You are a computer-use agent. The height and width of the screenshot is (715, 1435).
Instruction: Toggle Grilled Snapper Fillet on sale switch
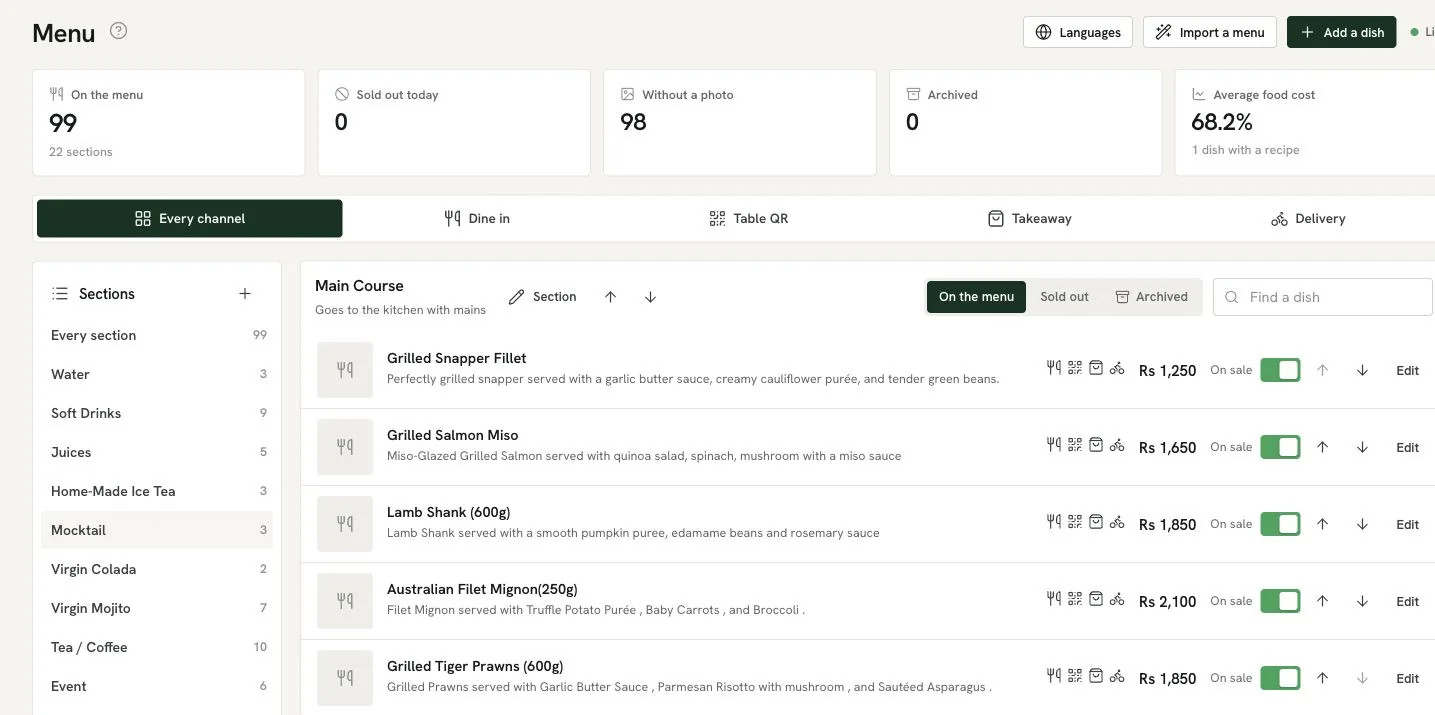click(1280, 370)
